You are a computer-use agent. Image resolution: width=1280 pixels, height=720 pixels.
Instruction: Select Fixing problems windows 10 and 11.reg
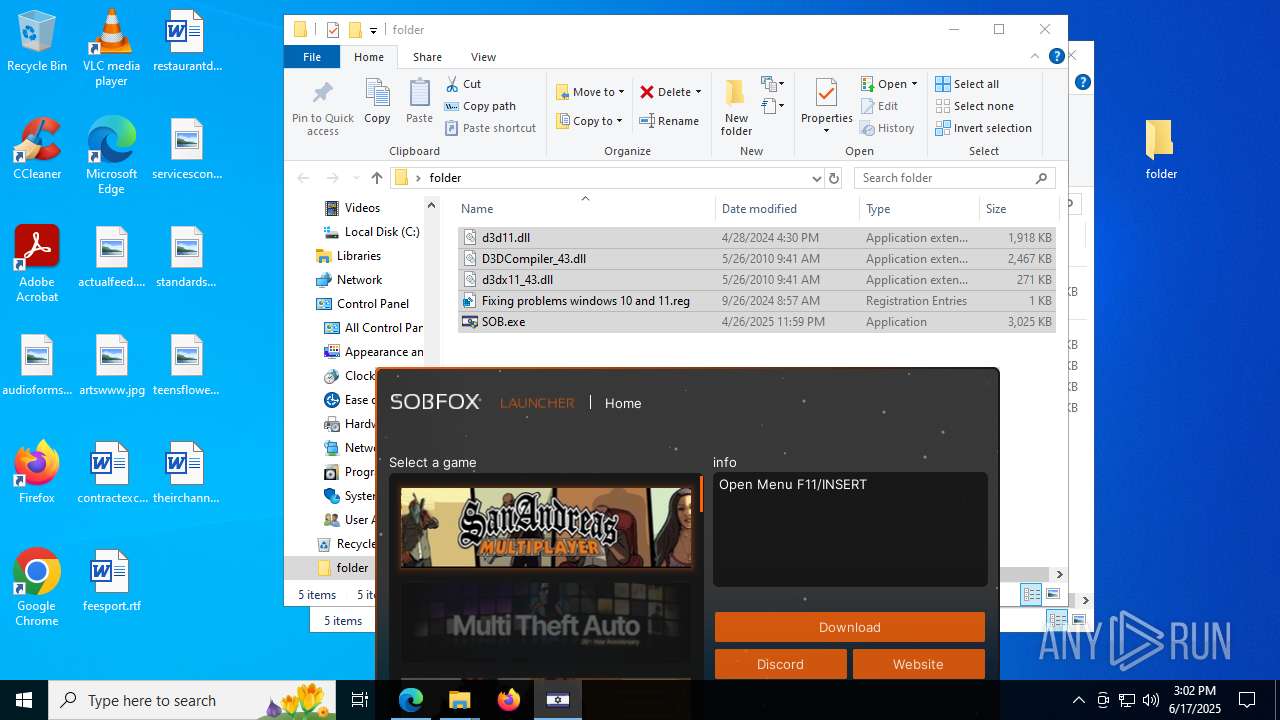click(x=756, y=301)
